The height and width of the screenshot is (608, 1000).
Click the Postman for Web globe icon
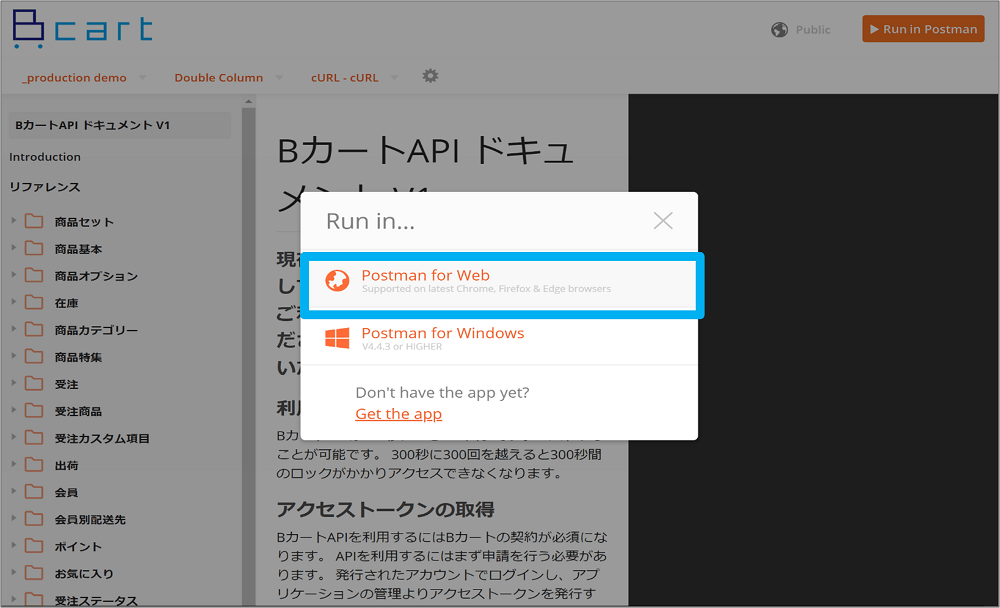337,280
